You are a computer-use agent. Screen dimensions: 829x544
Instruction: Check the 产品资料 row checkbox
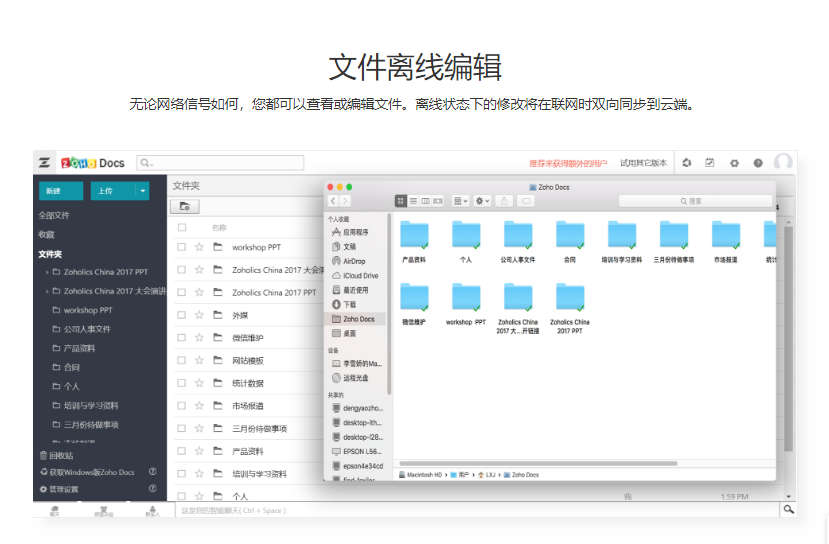coord(182,451)
